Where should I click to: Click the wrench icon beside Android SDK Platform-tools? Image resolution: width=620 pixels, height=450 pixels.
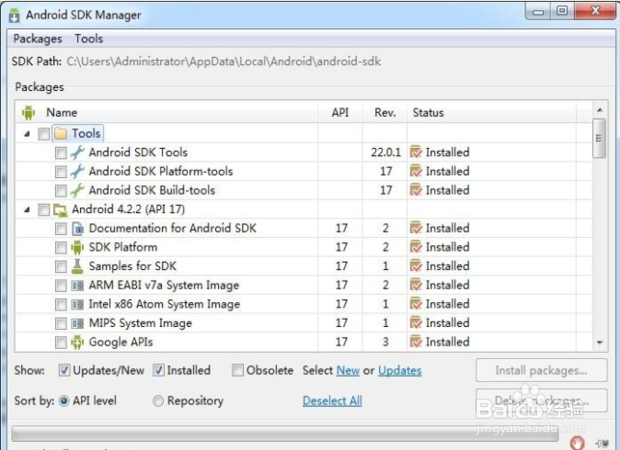78,171
